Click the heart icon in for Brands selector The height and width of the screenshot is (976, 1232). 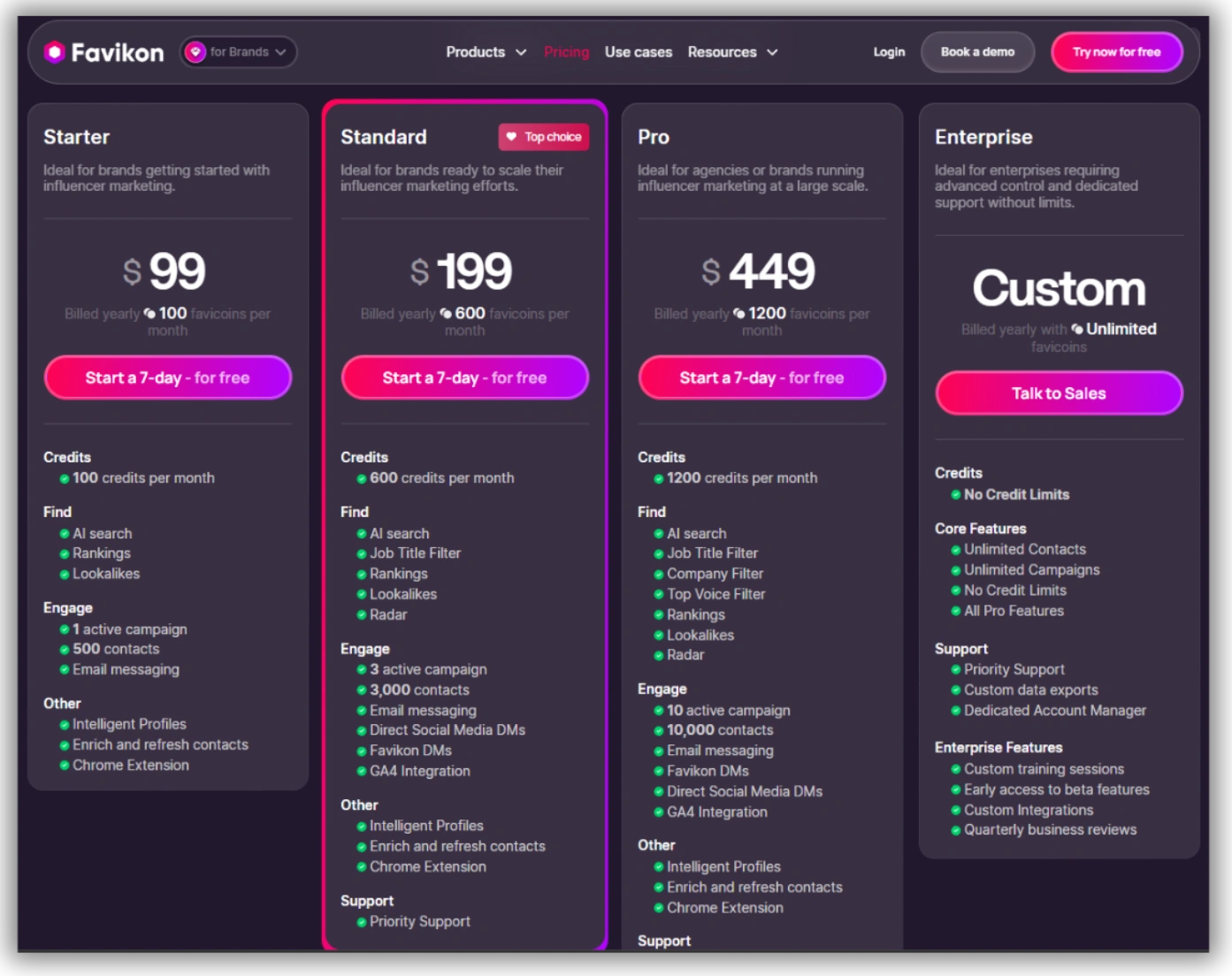(x=195, y=52)
